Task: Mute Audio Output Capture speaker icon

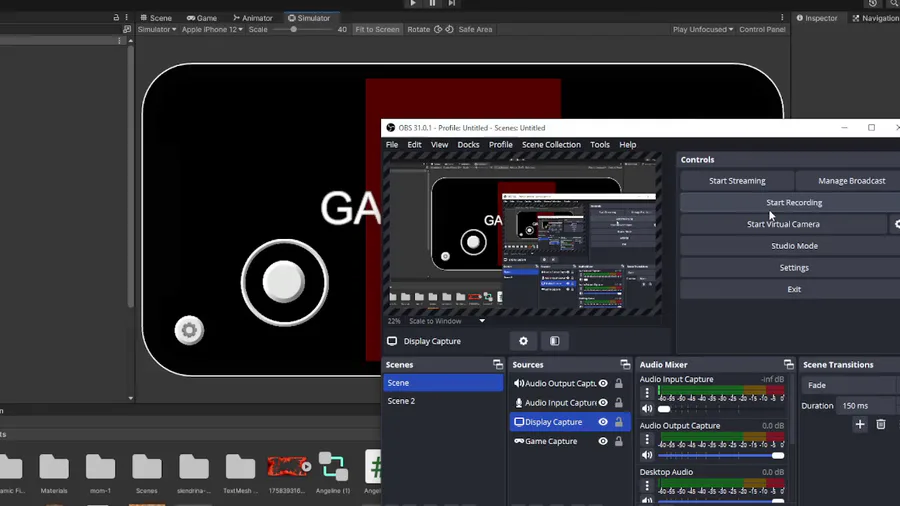Action: (647, 455)
